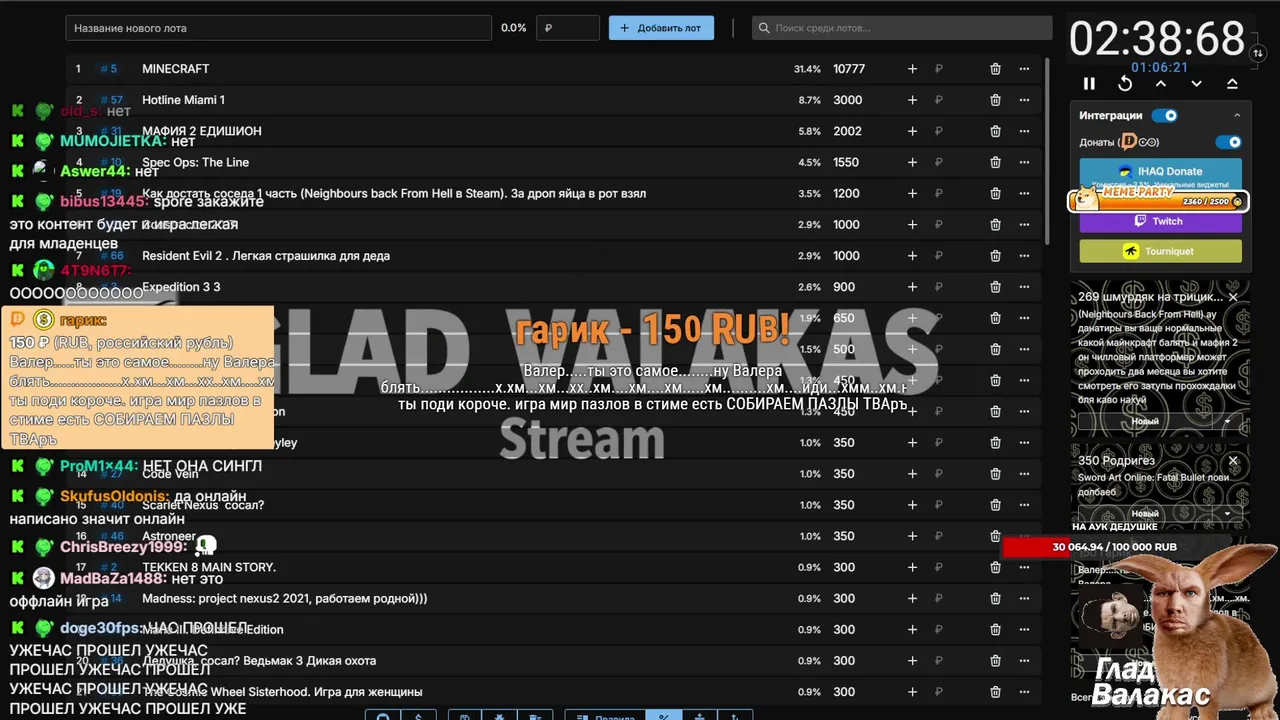The image size is (1280, 720).
Task: Add amount to МАФИЯ 2 ЕДИШИОН
Action: (x=912, y=131)
